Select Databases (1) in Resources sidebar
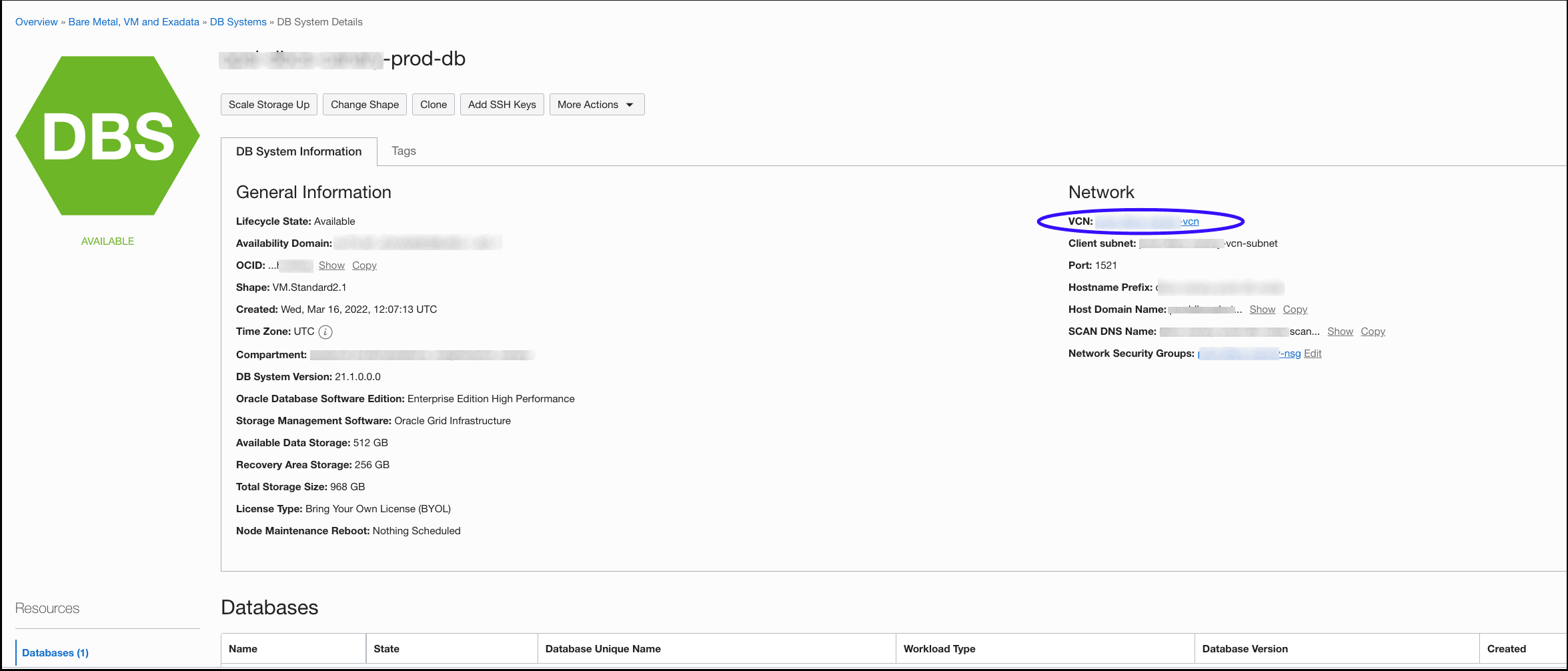Screen dimensions: 1568x671 [55, 652]
